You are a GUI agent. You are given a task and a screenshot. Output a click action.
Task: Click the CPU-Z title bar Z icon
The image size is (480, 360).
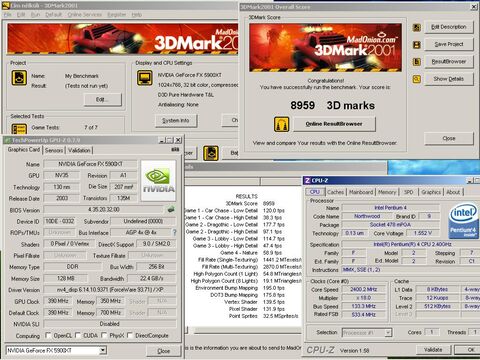coord(307,180)
